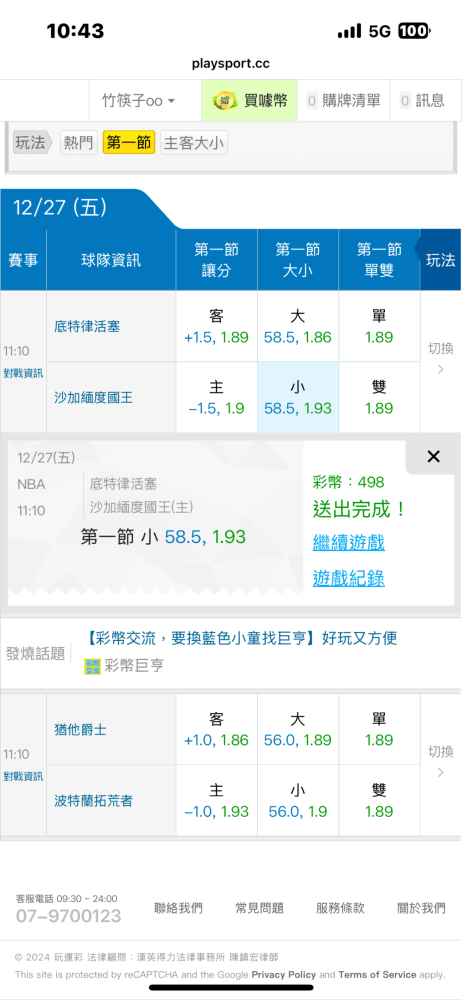The width and height of the screenshot is (462, 1000).
Task: Click the 第一節 單雙 column header
Action: (379, 260)
